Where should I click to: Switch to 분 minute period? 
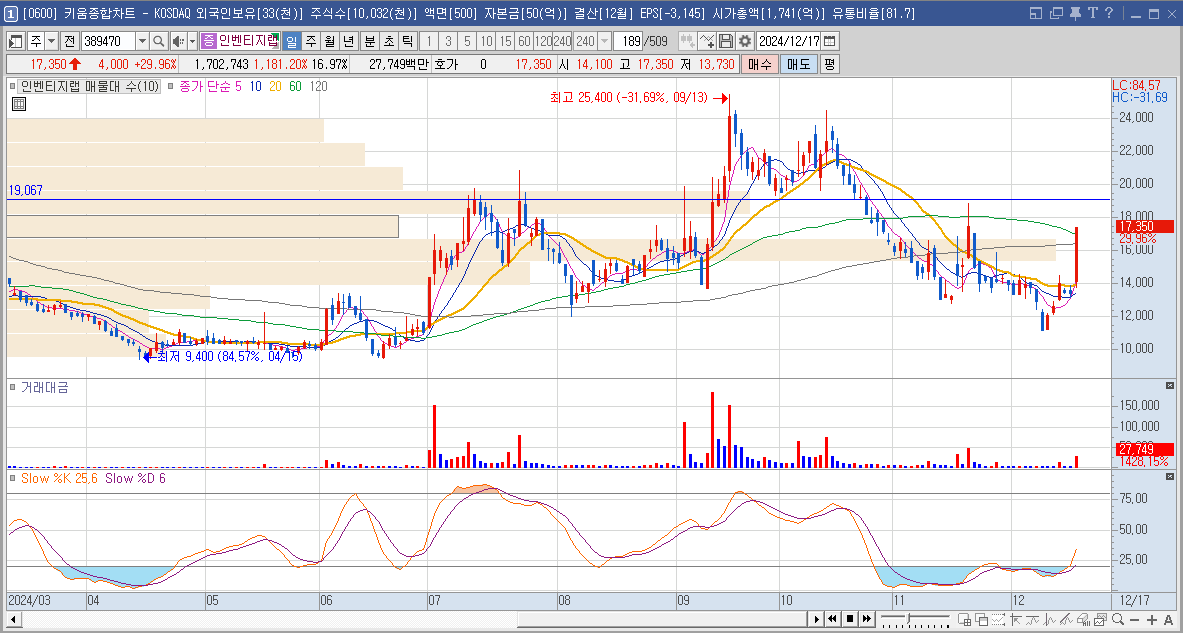[370, 41]
